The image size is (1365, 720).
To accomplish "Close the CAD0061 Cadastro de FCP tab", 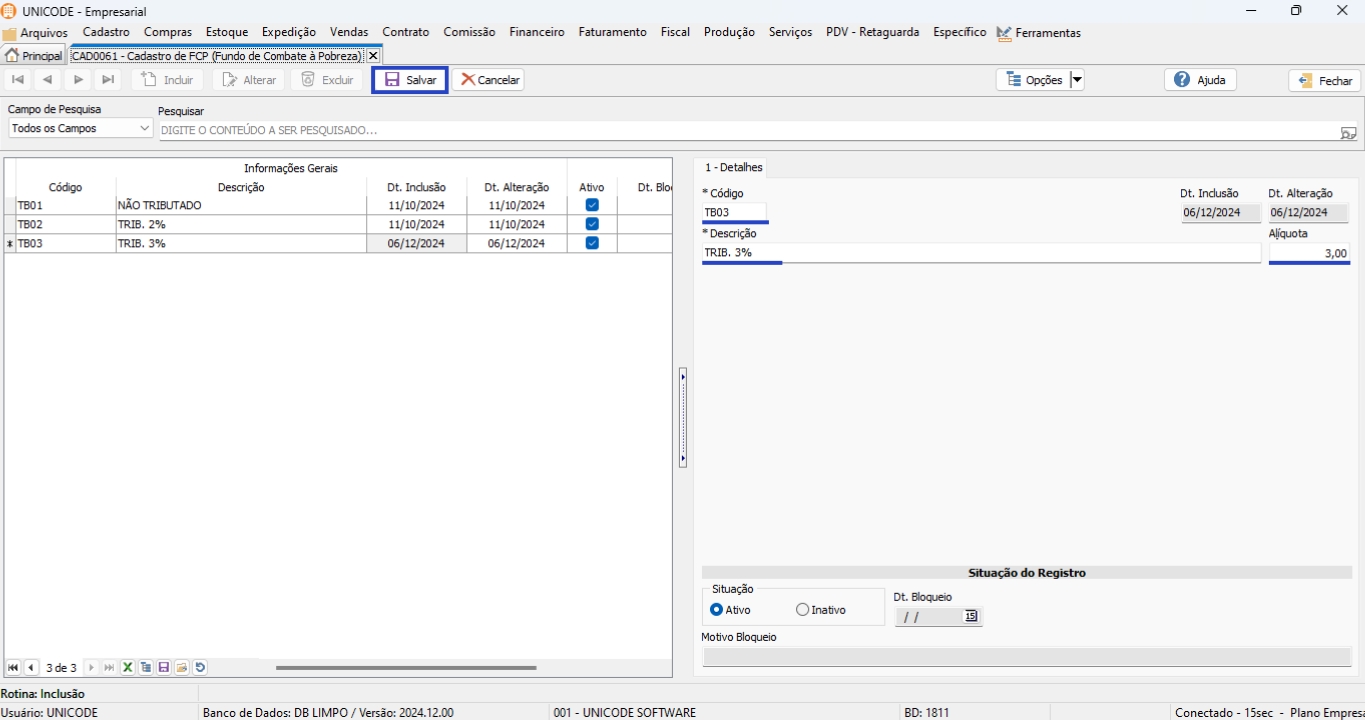I will 373,56.
